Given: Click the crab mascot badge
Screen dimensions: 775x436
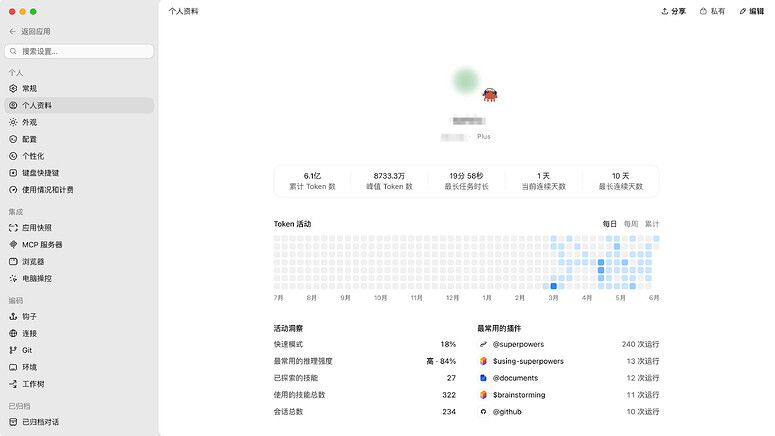Looking at the screenshot, I should pos(490,94).
